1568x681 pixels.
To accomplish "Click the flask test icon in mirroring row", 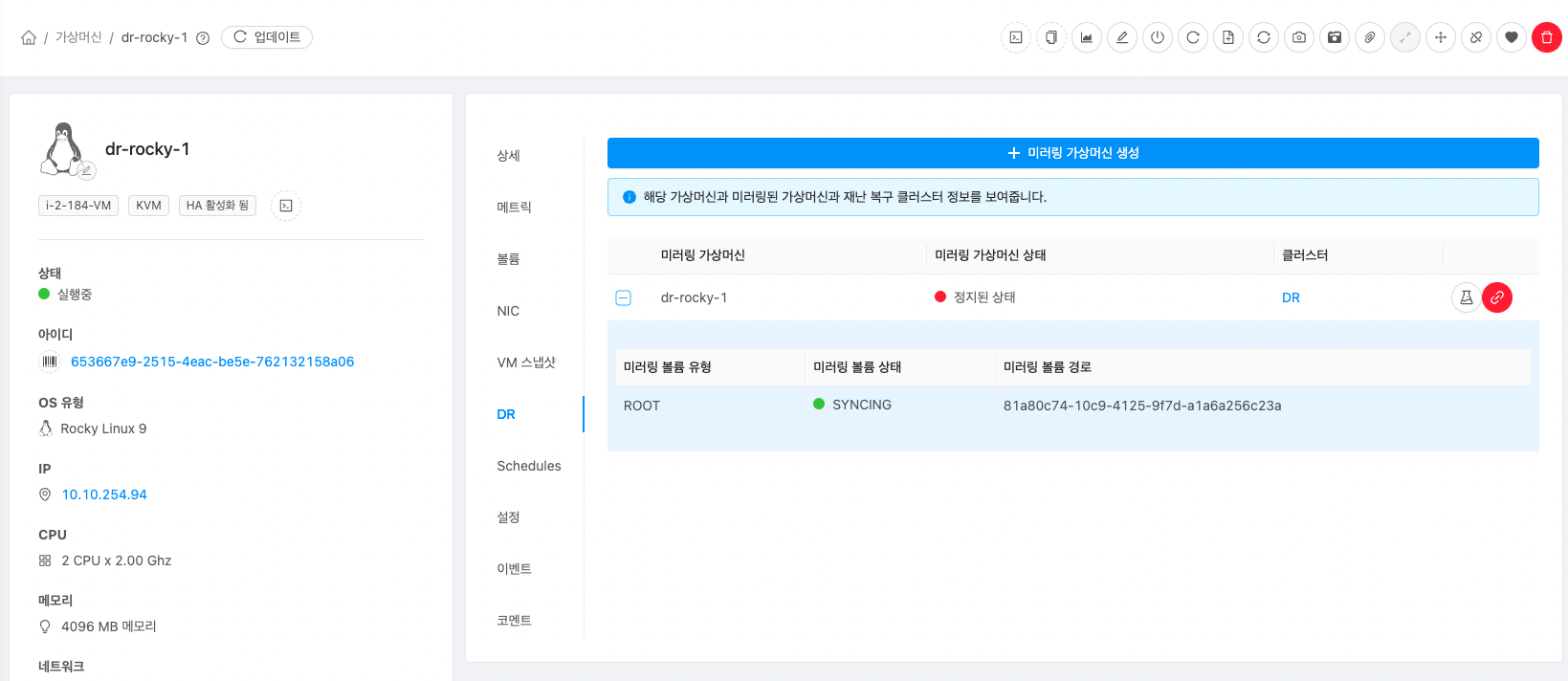I will click(x=1466, y=297).
